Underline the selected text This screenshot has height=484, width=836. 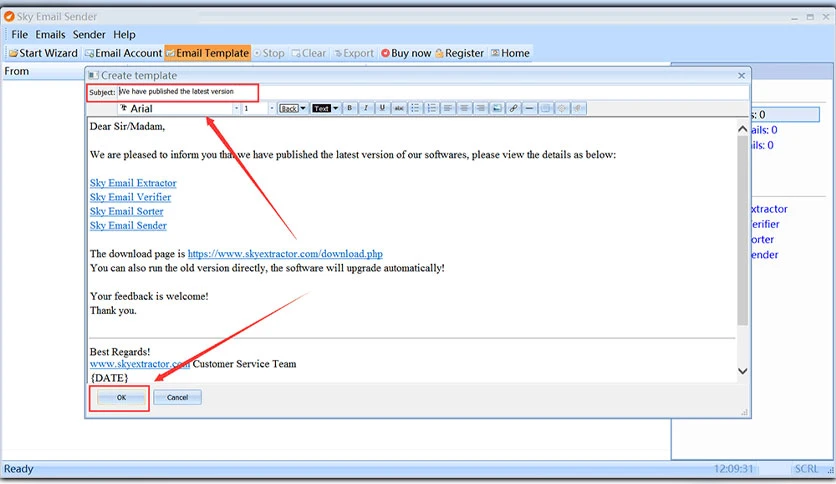382,108
